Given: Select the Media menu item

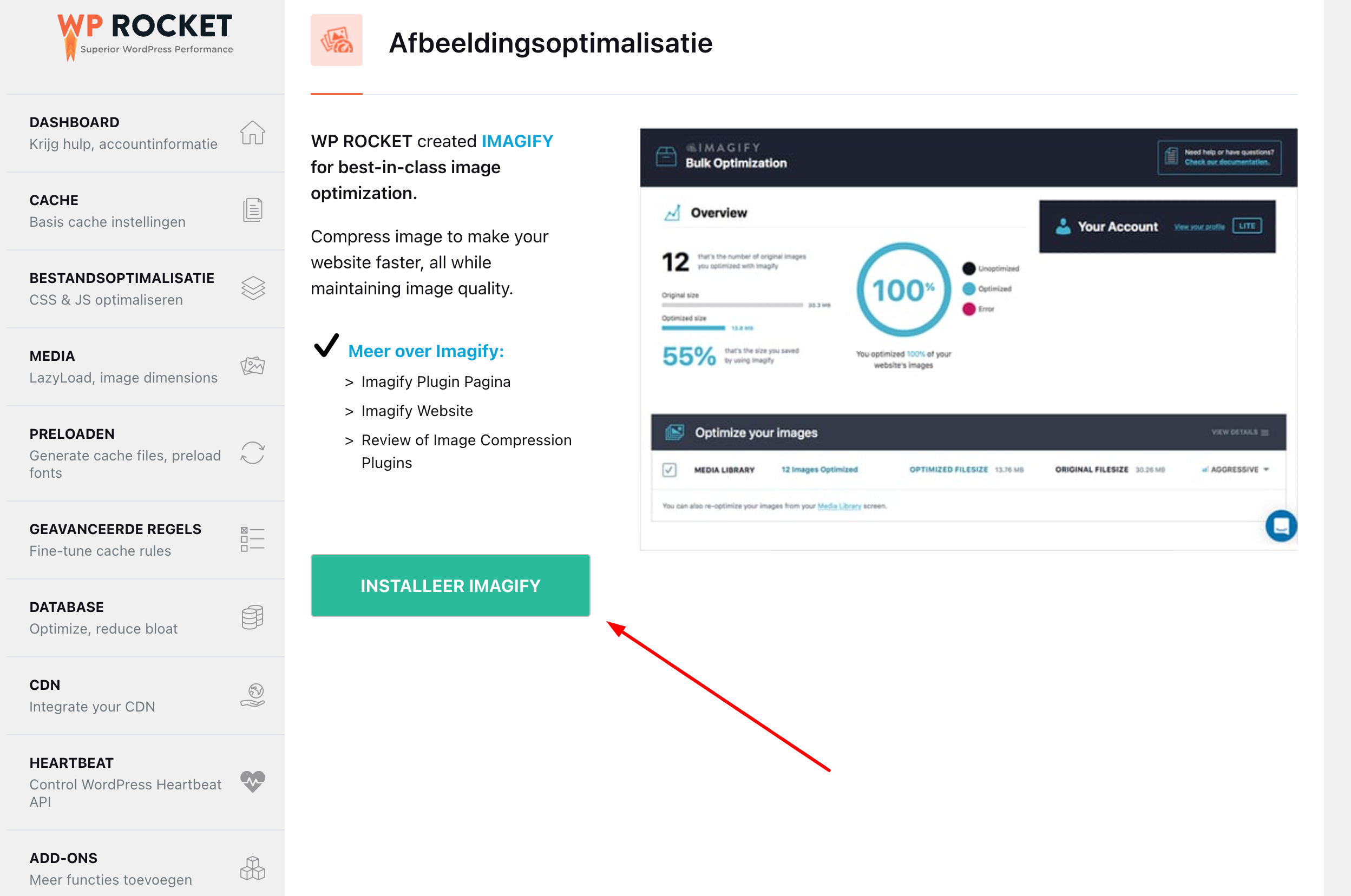Looking at the screenshot, I should click(146, 367).
